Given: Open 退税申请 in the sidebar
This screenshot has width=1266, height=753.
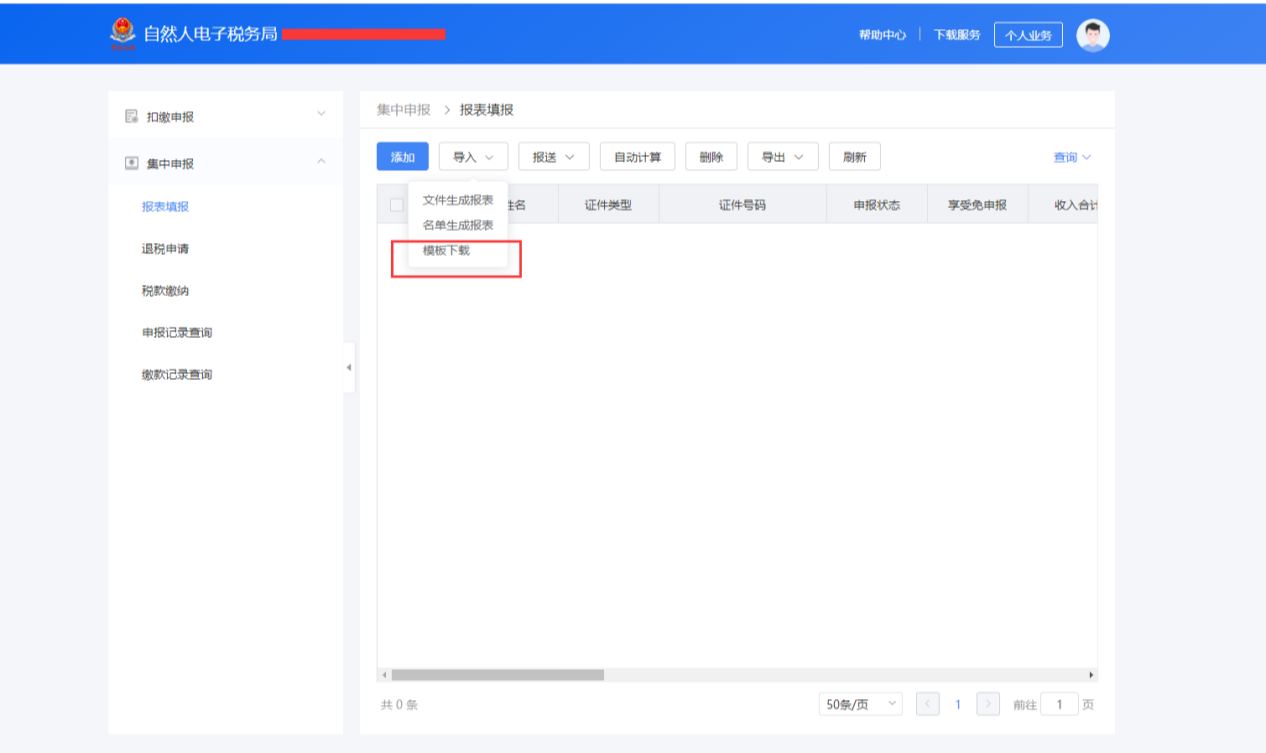Looking at the screenshot, I should 165,249.
